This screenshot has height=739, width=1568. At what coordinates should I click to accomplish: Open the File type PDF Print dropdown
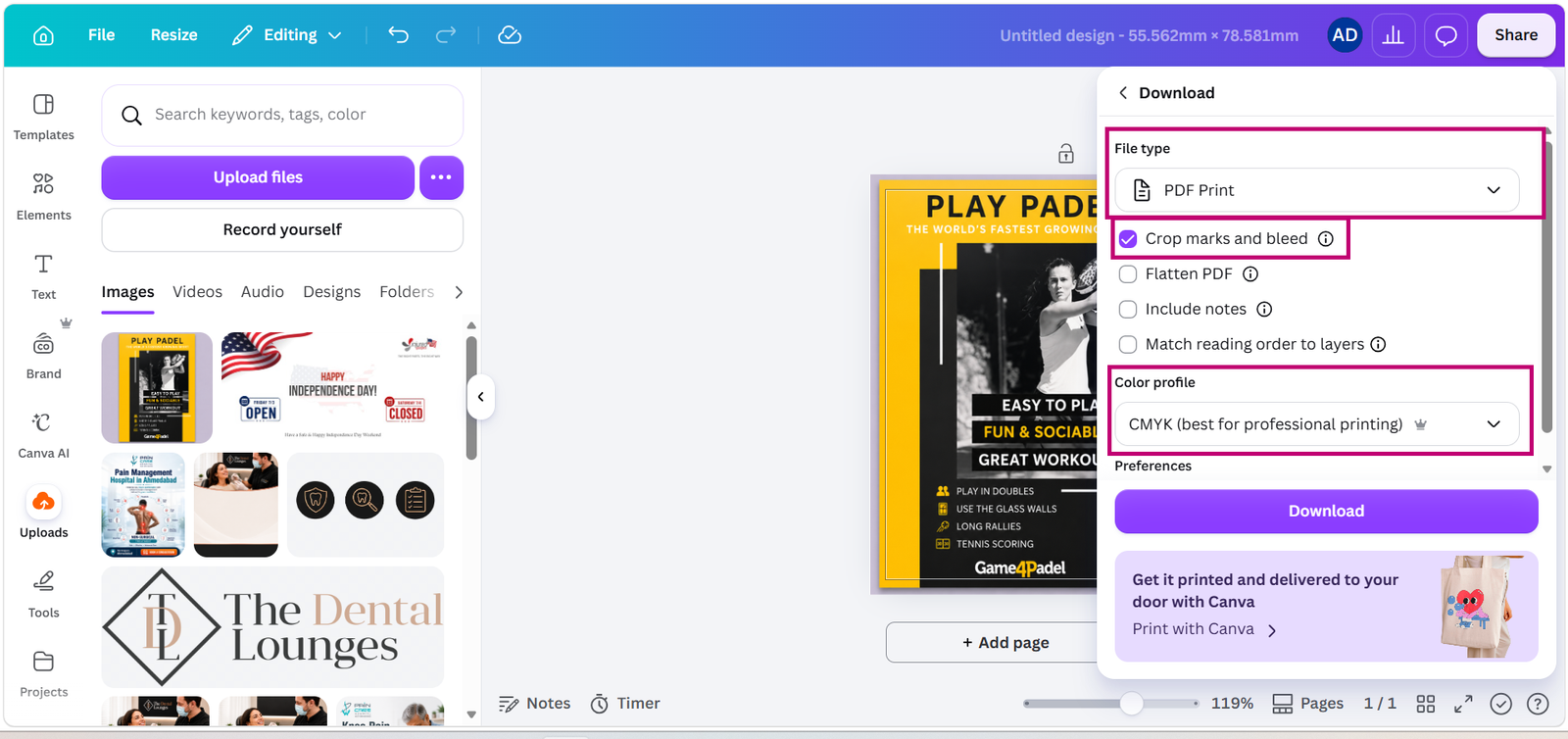point(1317,190)
